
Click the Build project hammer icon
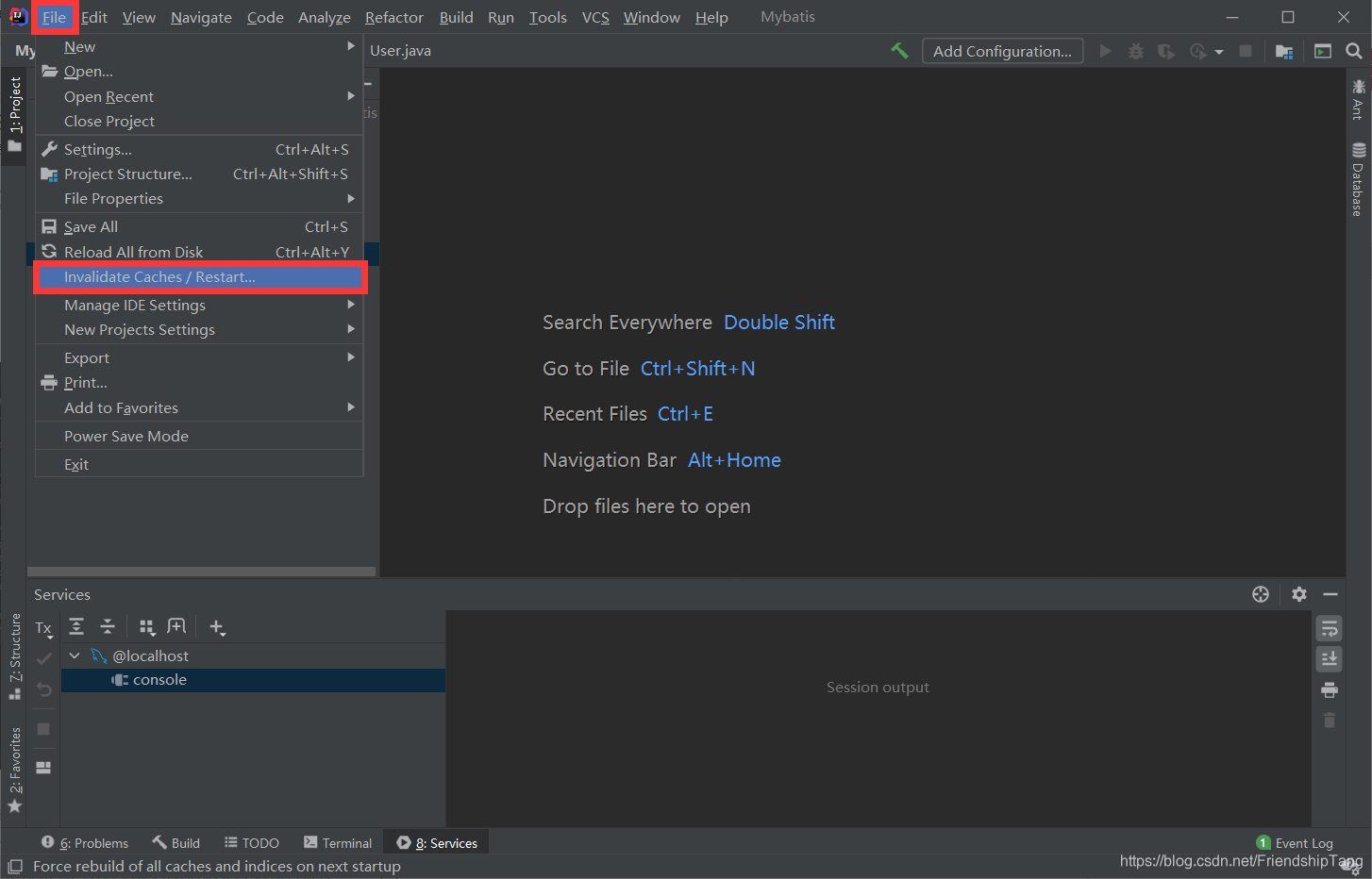(899, 51)
